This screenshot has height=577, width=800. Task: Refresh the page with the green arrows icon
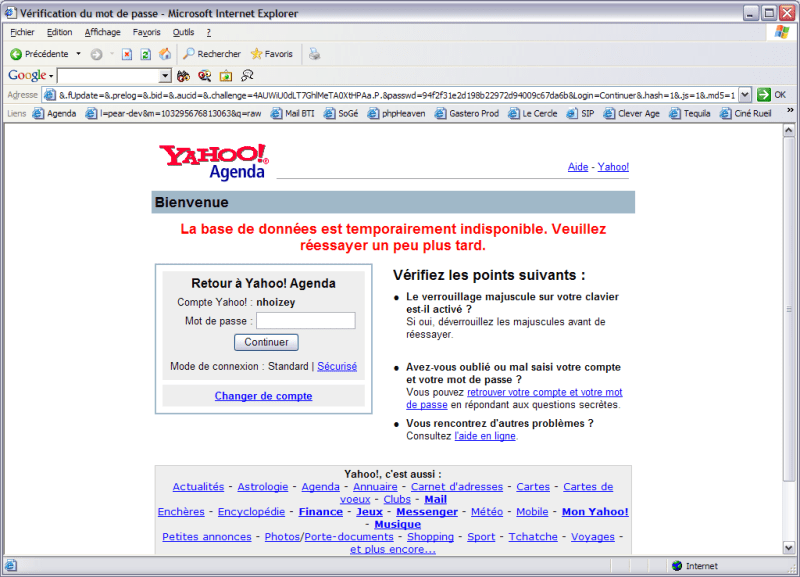pyautogui.click(x=145, y=54)
